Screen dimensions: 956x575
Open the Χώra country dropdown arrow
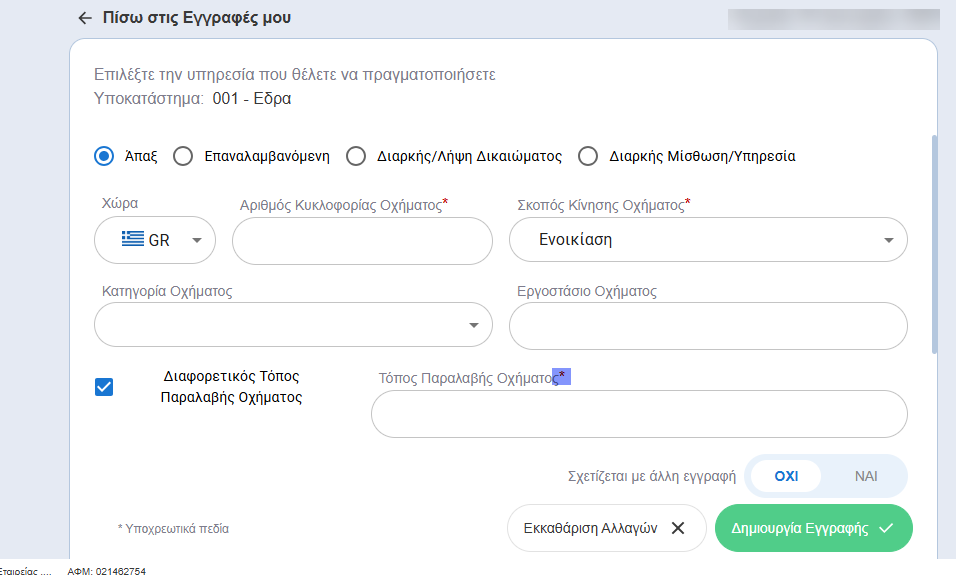point(196,240)
